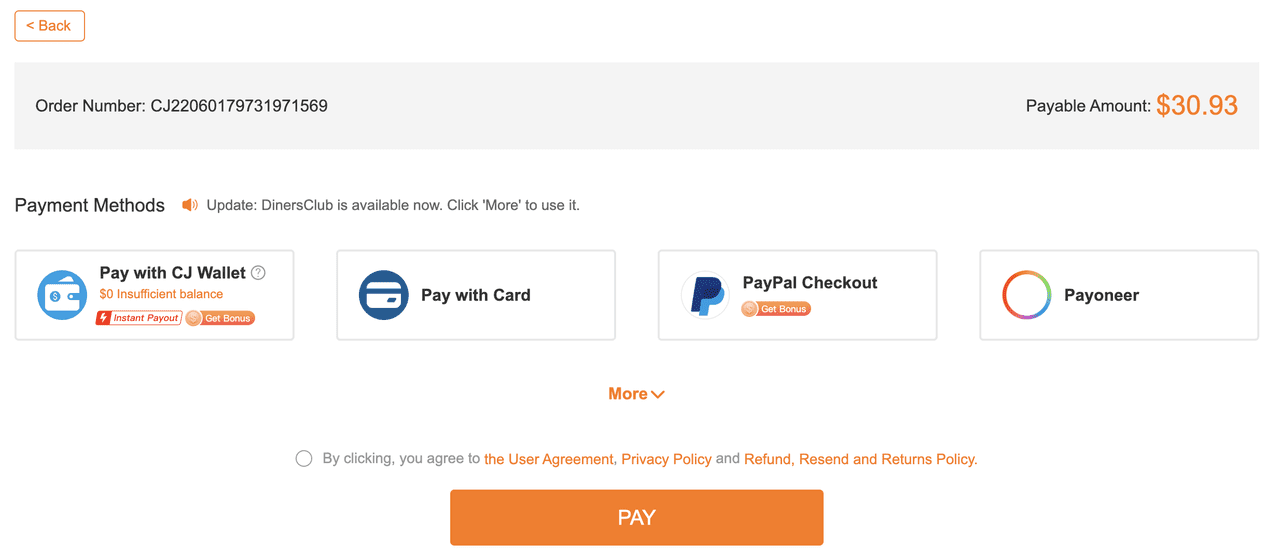Click Get Bonus badge under PayPal Checkout

pos(776,309)
